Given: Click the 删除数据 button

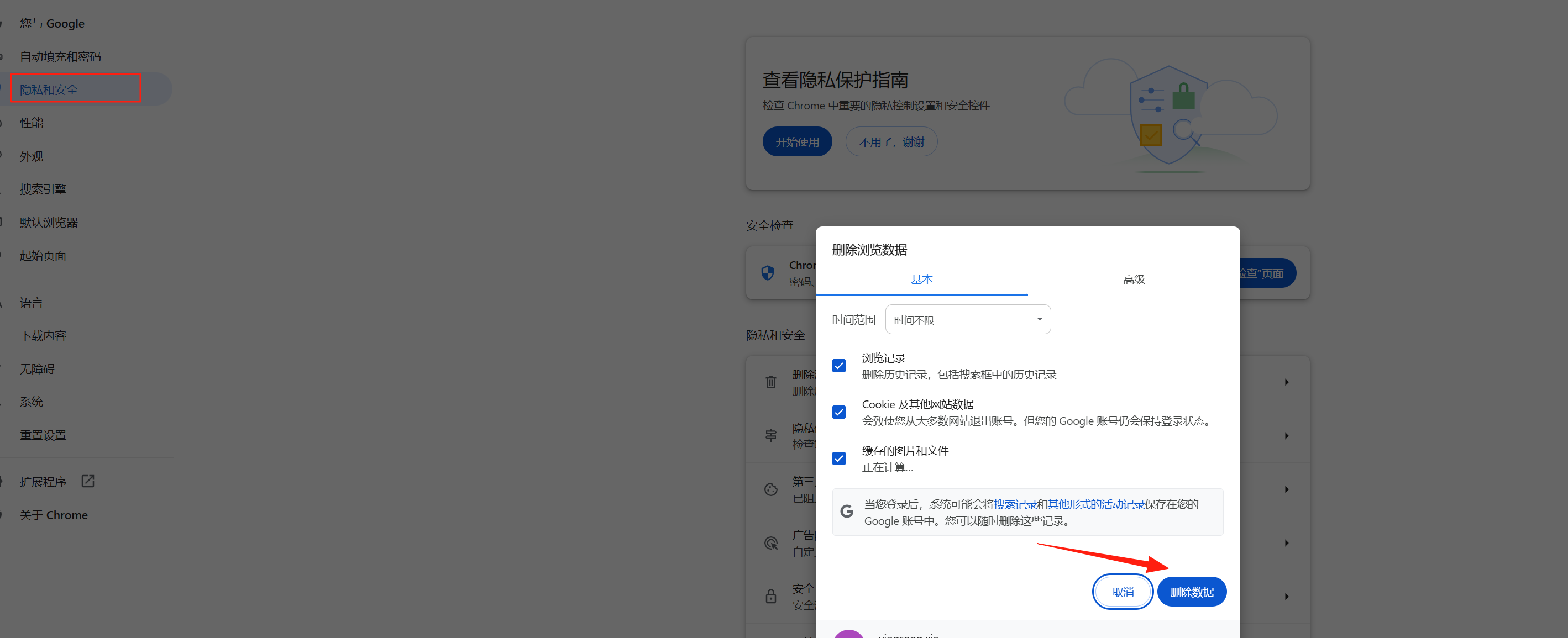Looking at the screenshot, I should click(x=1191, y=591).
